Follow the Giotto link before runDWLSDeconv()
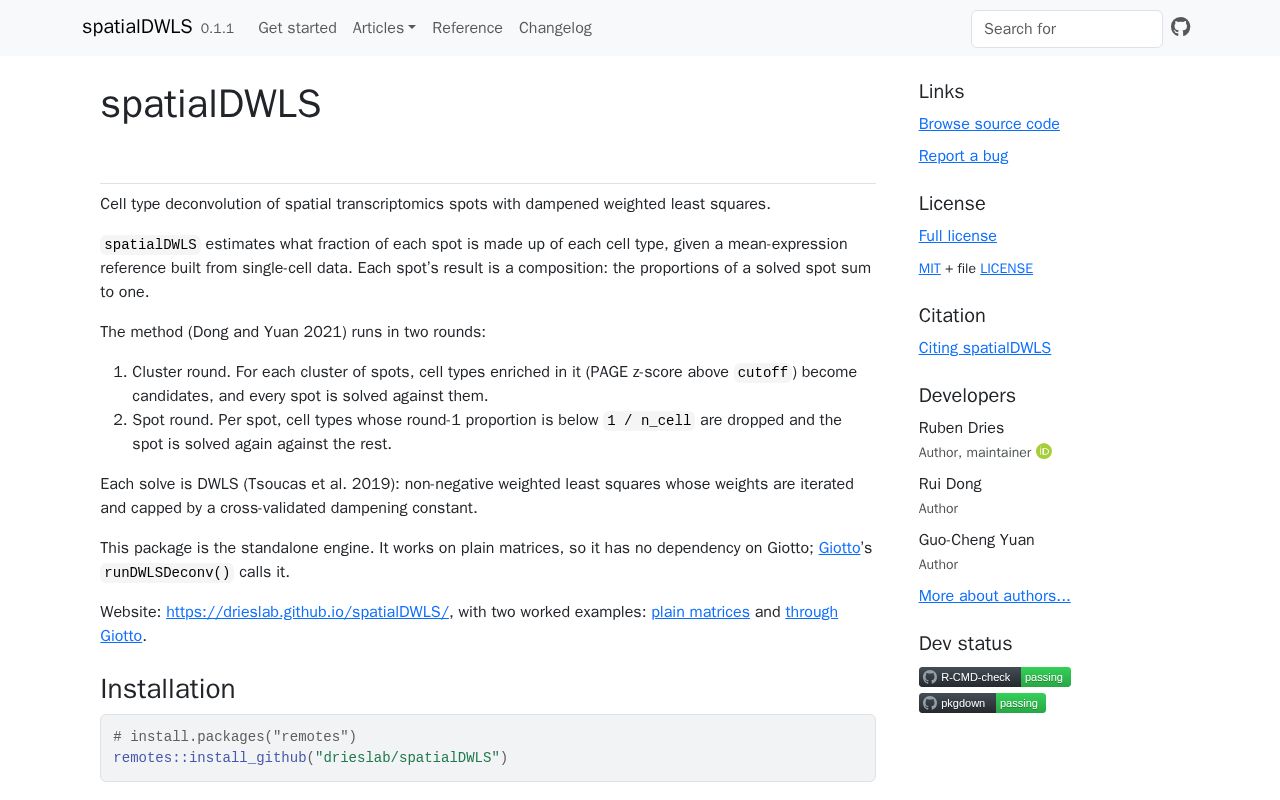The image size is (1280, 800). point(840,548)
